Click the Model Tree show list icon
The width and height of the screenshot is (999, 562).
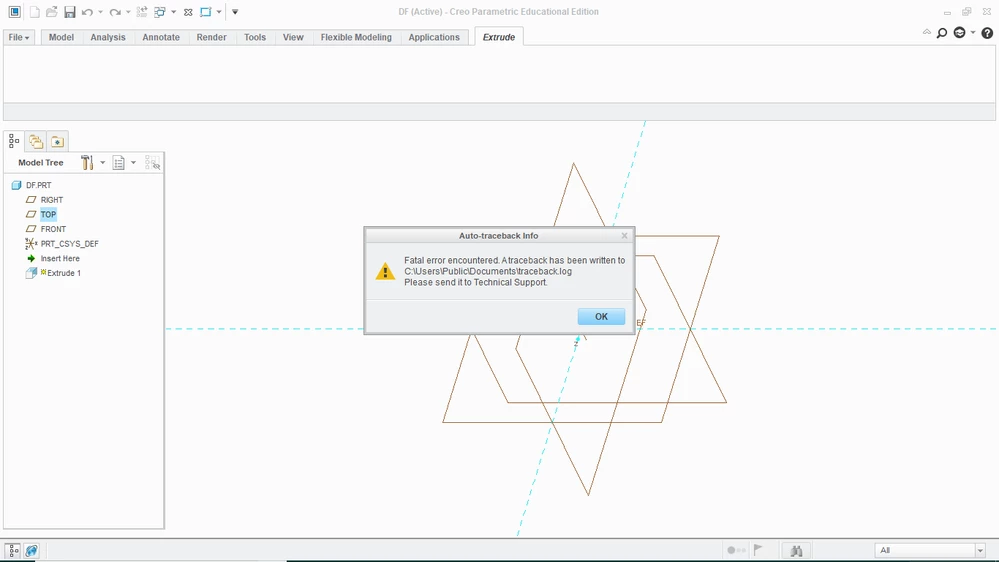click(119, 162)
